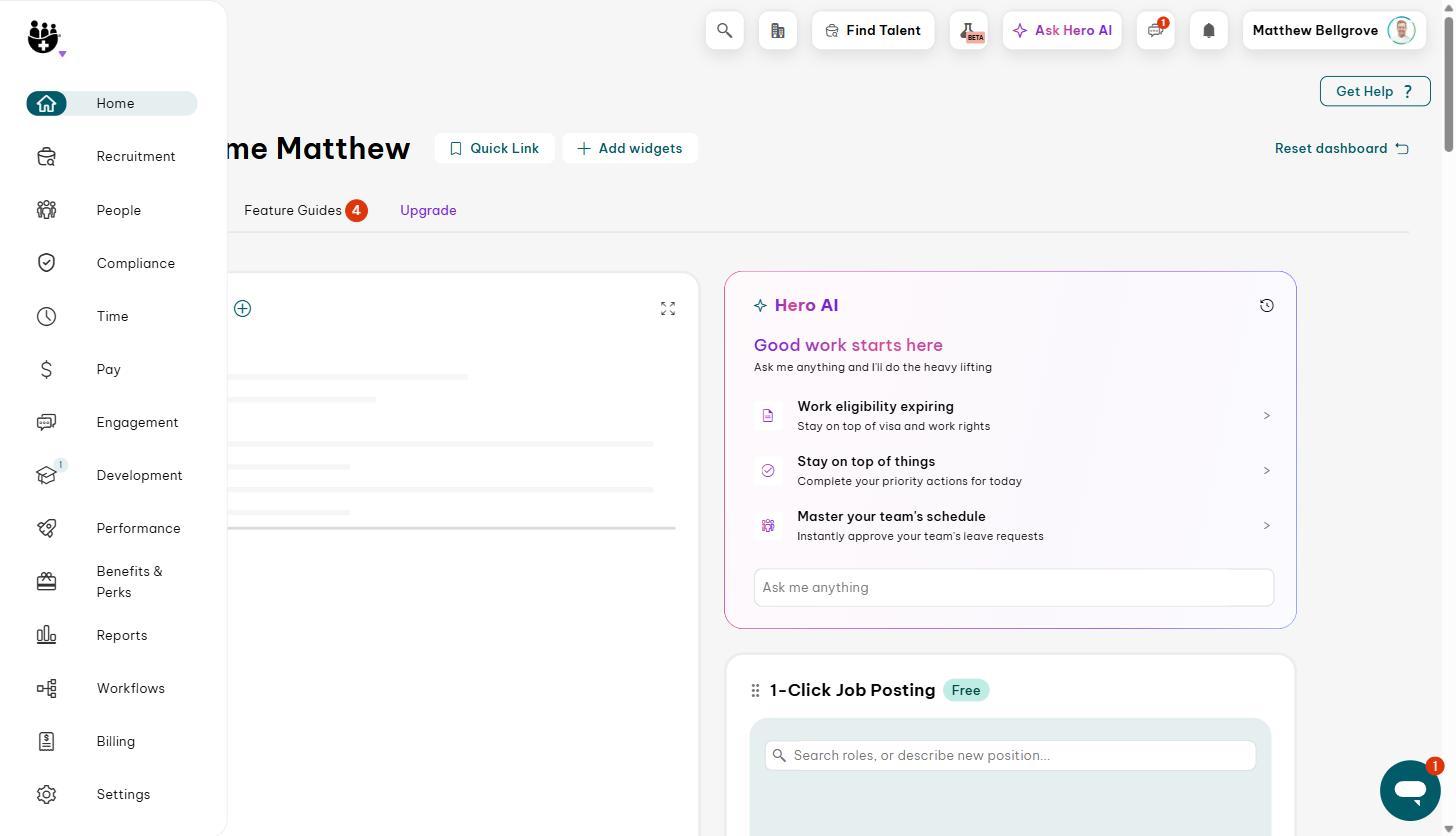The height and width of the screenshot is (836, 1456).
Task: Click the Benefits & Perks cake icon
Action: tap(46, 582)
